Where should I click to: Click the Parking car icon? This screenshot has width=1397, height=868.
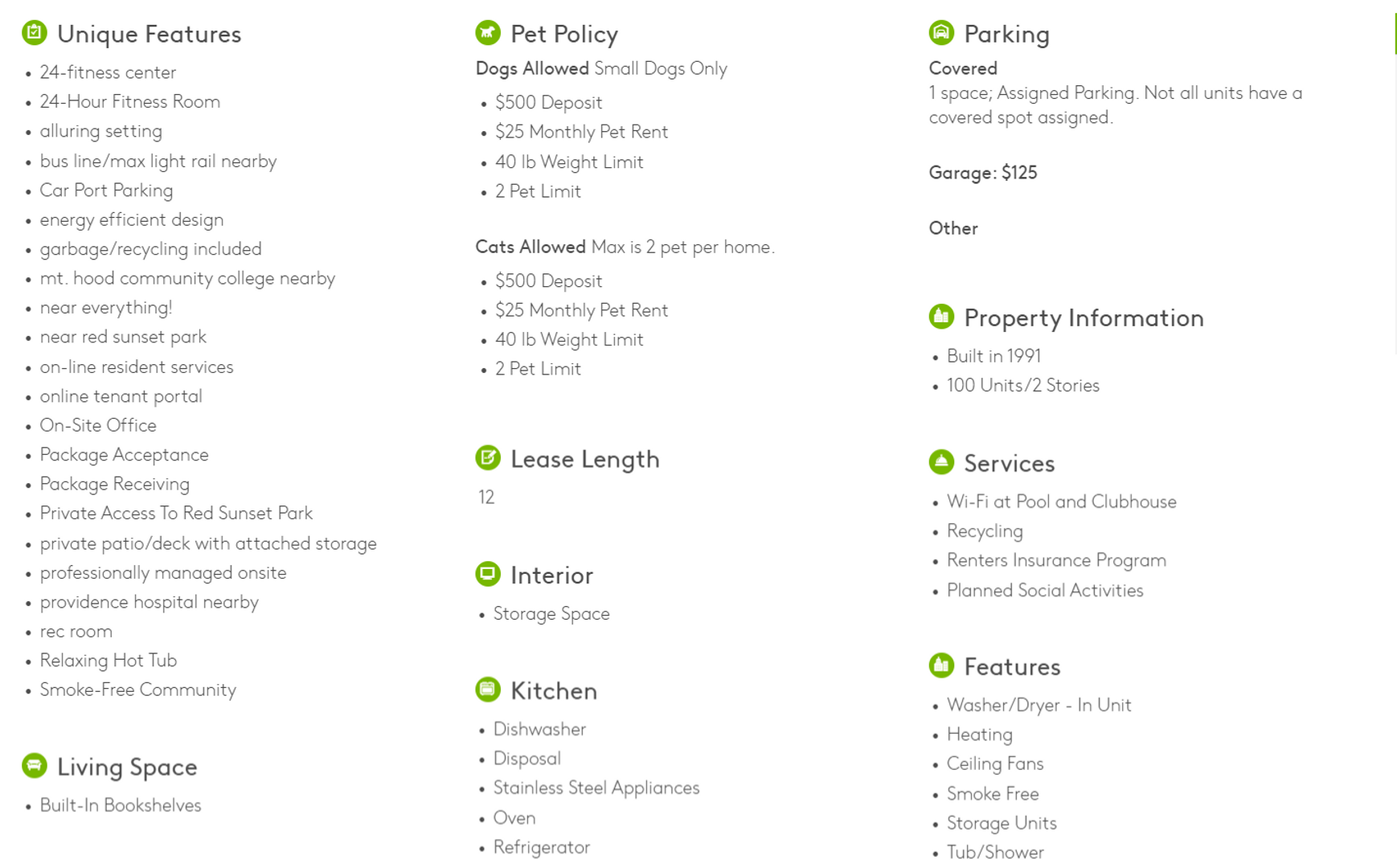click(941, 33)
